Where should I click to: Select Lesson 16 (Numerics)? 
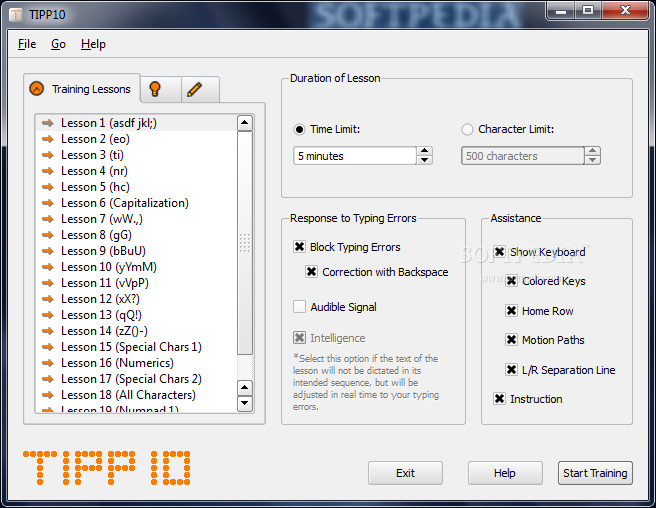[x=136, y=363]
